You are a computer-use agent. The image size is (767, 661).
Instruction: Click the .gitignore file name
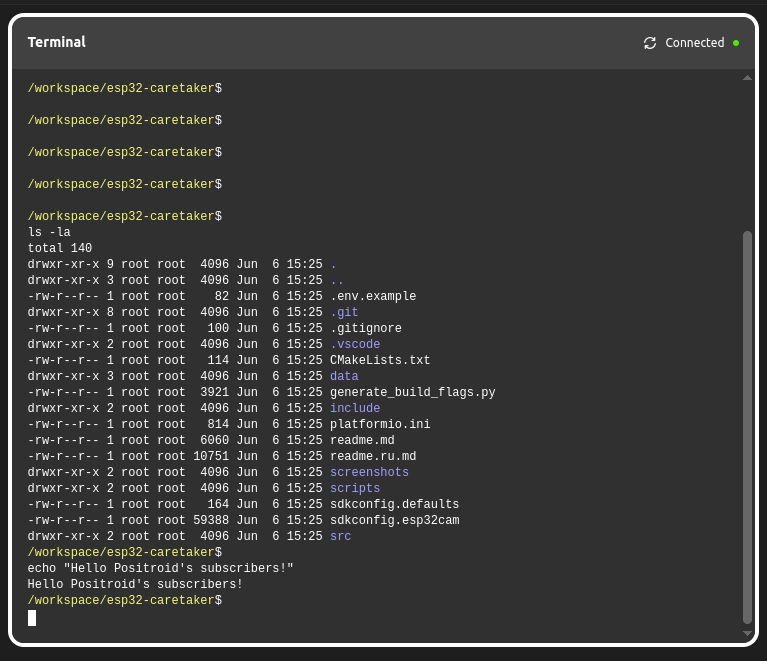(x=366, y=328)
